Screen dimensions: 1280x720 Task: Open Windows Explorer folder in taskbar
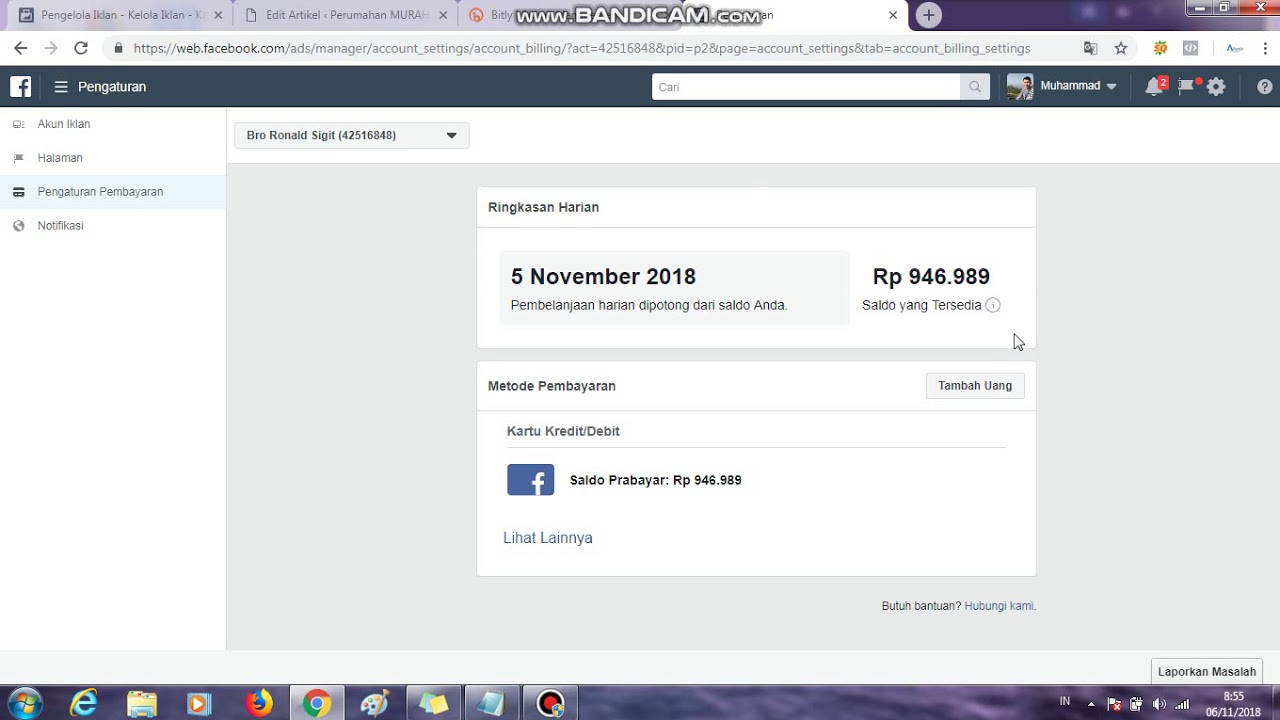tap(142, 704)
